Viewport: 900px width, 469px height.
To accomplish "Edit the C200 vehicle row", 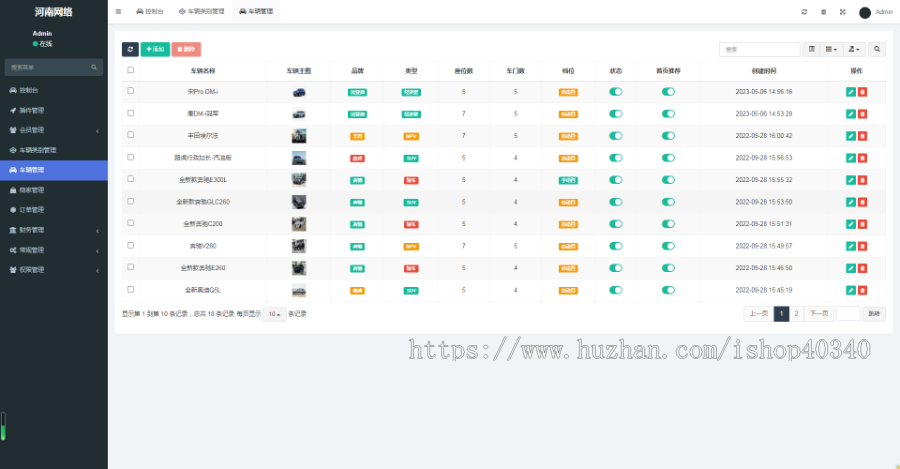I will click(851, 224).
